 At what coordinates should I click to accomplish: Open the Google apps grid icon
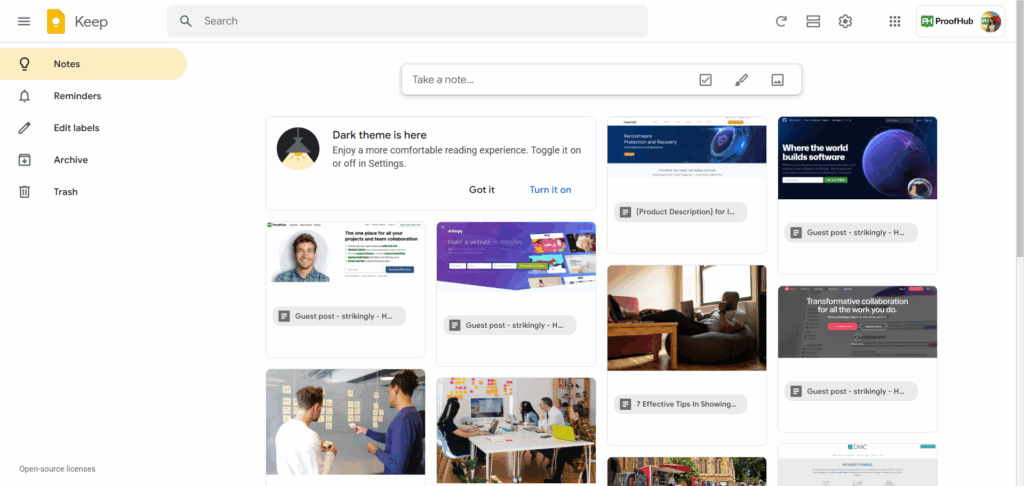point(895,22)
